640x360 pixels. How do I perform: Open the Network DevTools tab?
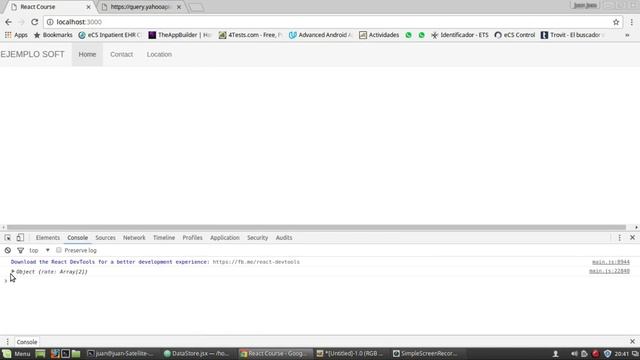134,238
